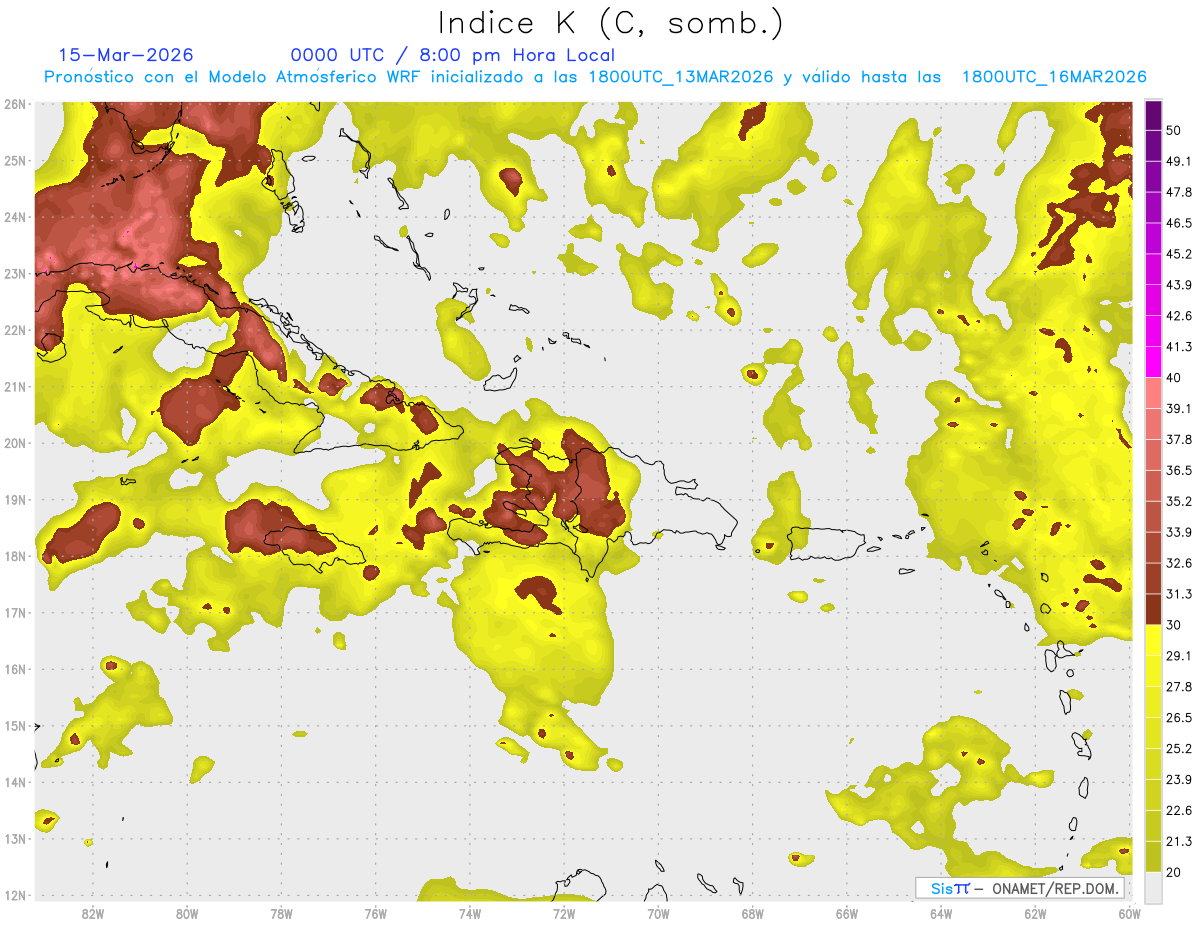Click the colorbar value 25.2
The image size is (1200, 927).
point(1179,749)
